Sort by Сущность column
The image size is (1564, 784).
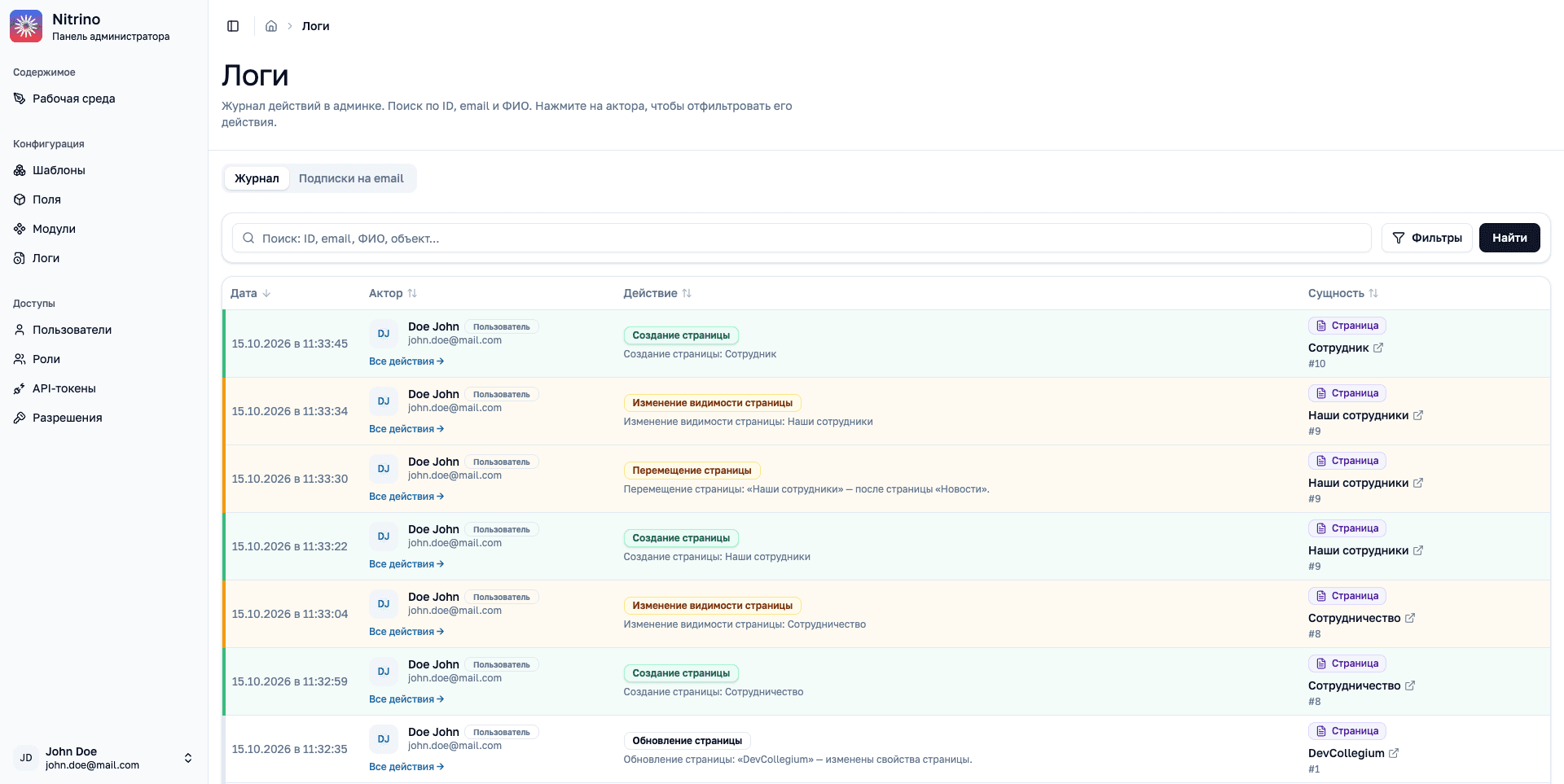tap(1343, 293)
